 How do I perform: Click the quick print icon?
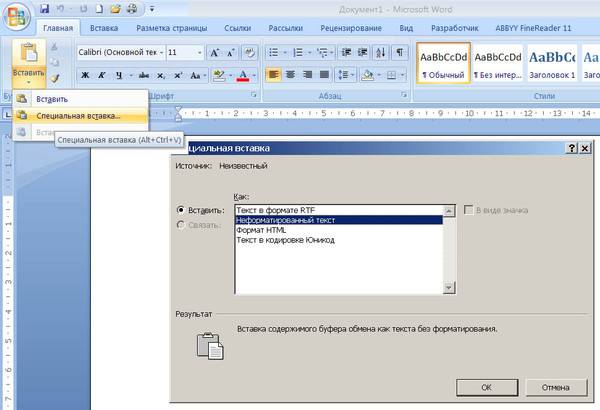point(132,8)
